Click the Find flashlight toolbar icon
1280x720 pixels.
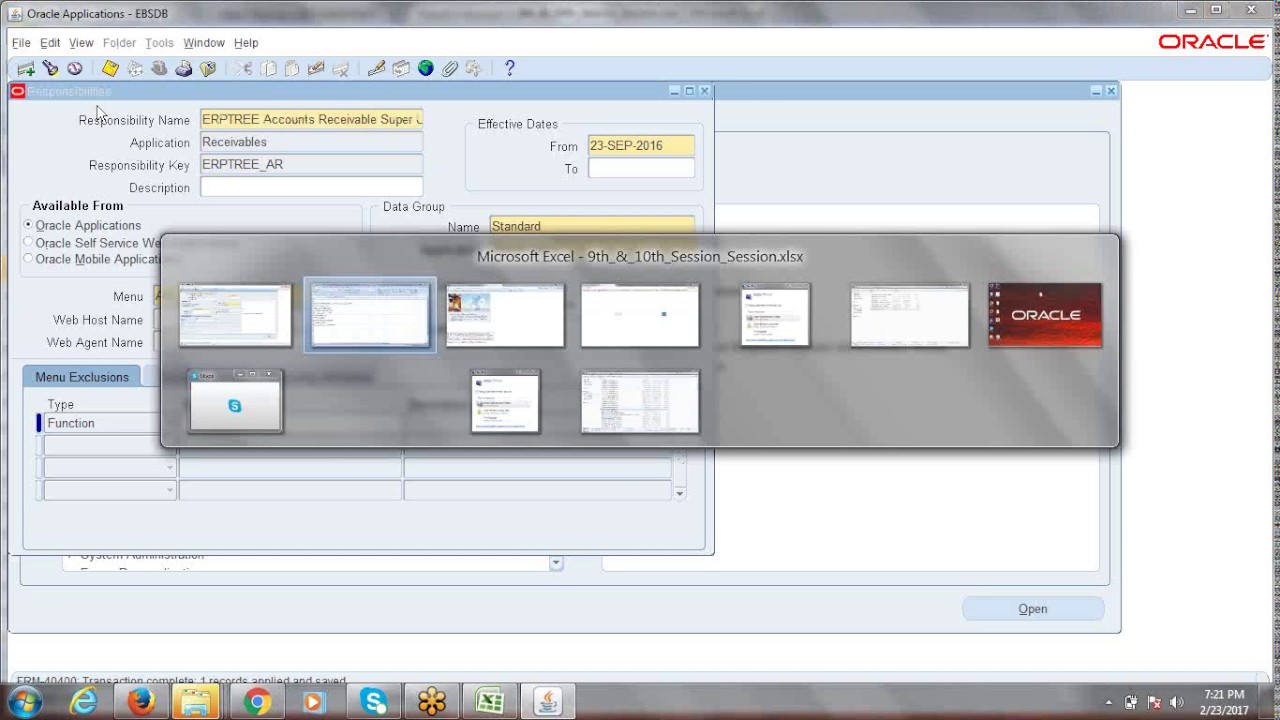tap(50, 68)
